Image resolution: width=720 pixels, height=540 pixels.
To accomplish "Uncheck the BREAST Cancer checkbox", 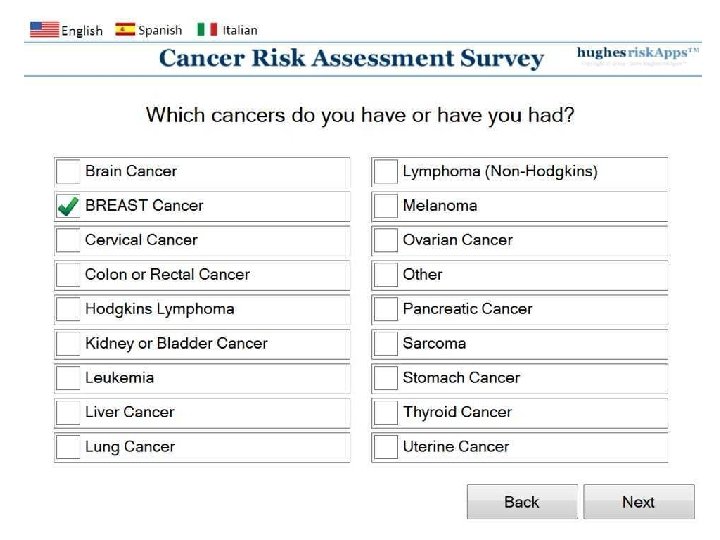I will (x=68, y=206).
